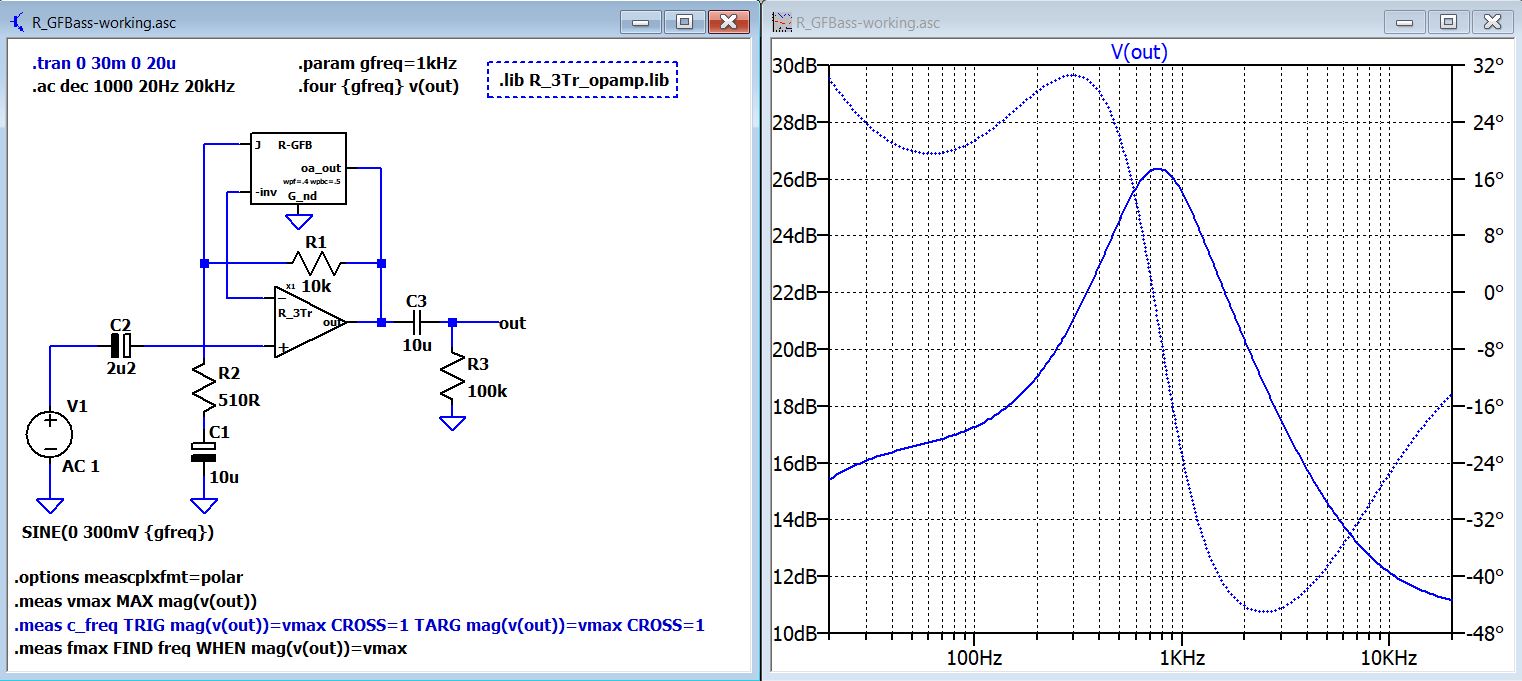Click the ground symbol below V1
The height and width of the screenshot is (681, 1522).
point(49,505)
